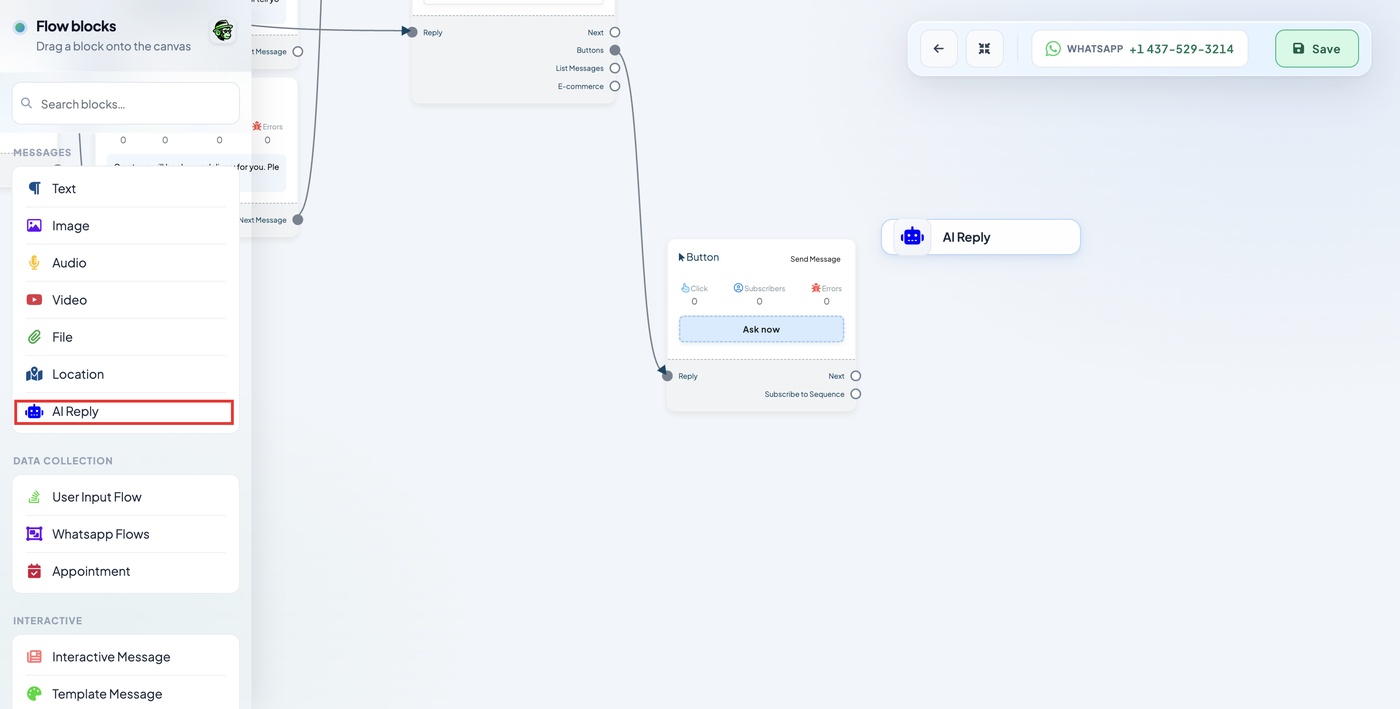This screenshot has height=709, width=1400.
Task: Select the User Input Flow icon
Action: 34,497
